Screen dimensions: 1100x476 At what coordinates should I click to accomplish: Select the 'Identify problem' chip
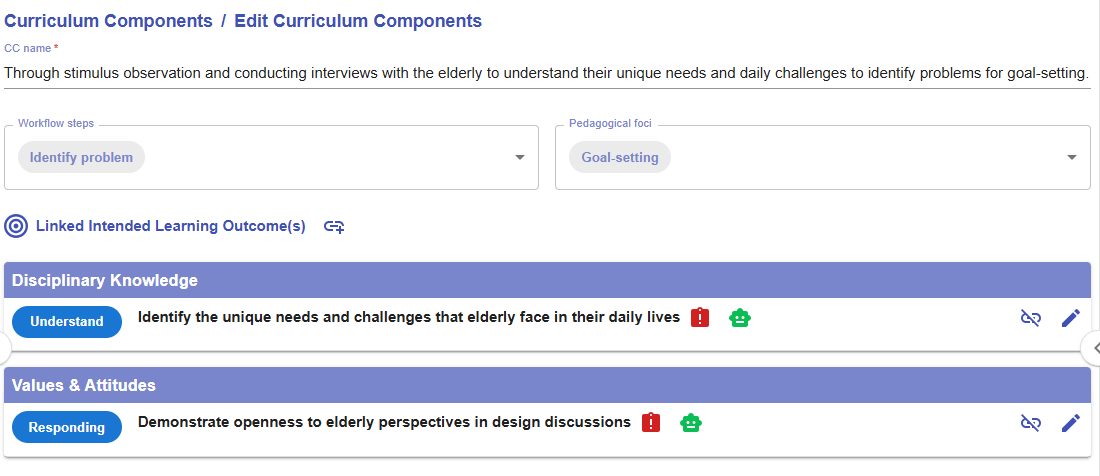pyautogui.click(x=81, y=158)
